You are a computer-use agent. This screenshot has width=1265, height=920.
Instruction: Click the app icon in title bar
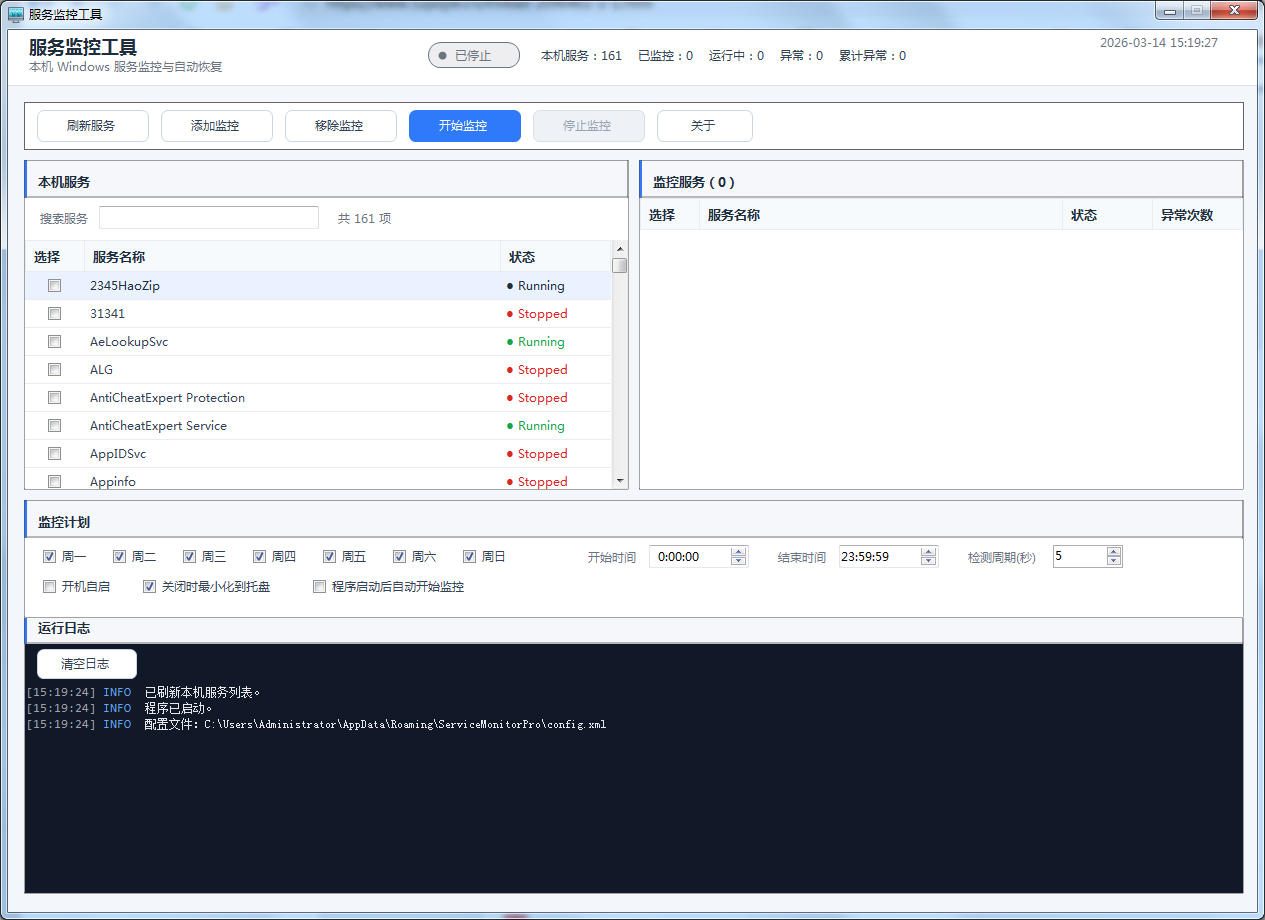click(16, 14)
